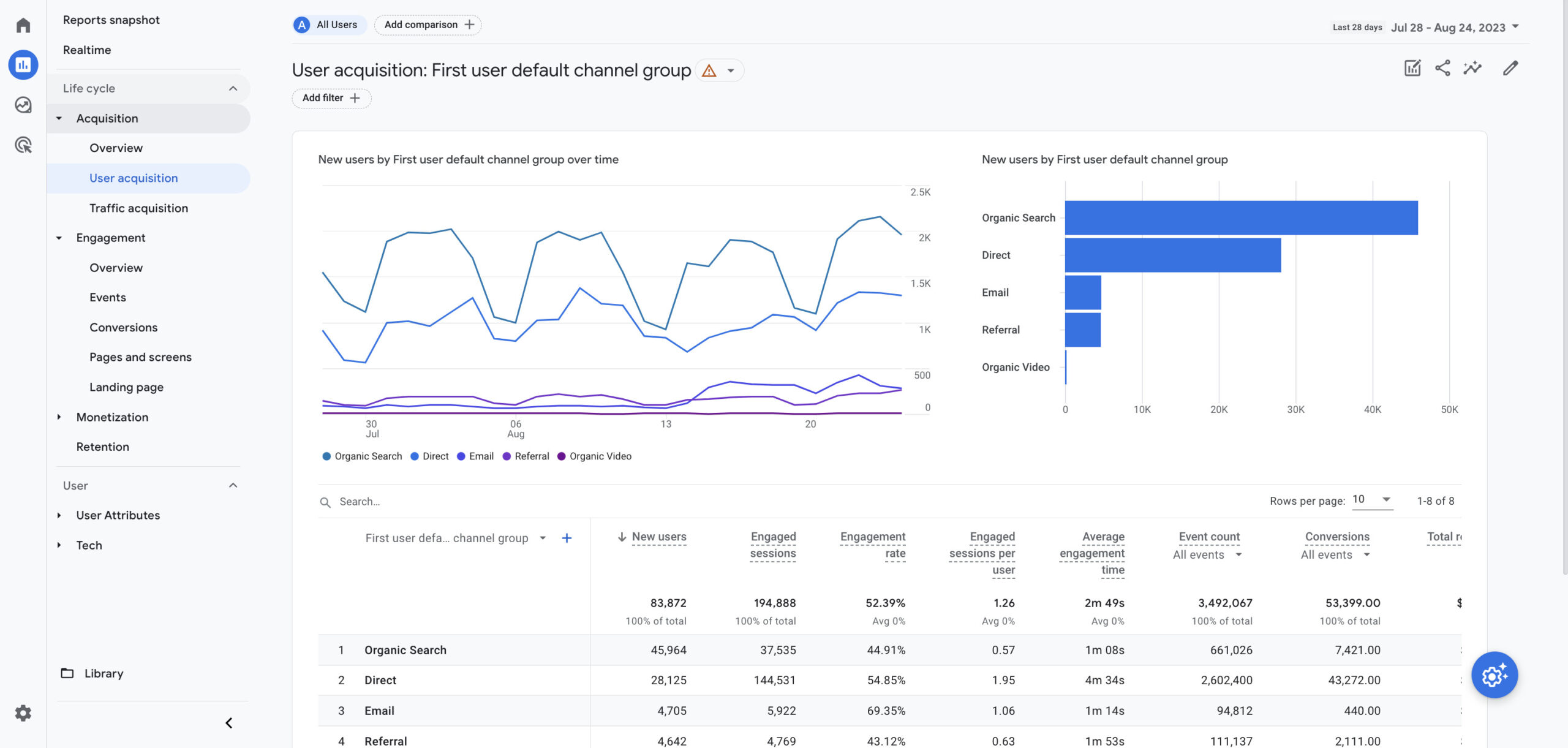The height and width of the screenshot is (748, 1568).
Task: Click the pencil Customize report icon
Action: coord(1510,68)
